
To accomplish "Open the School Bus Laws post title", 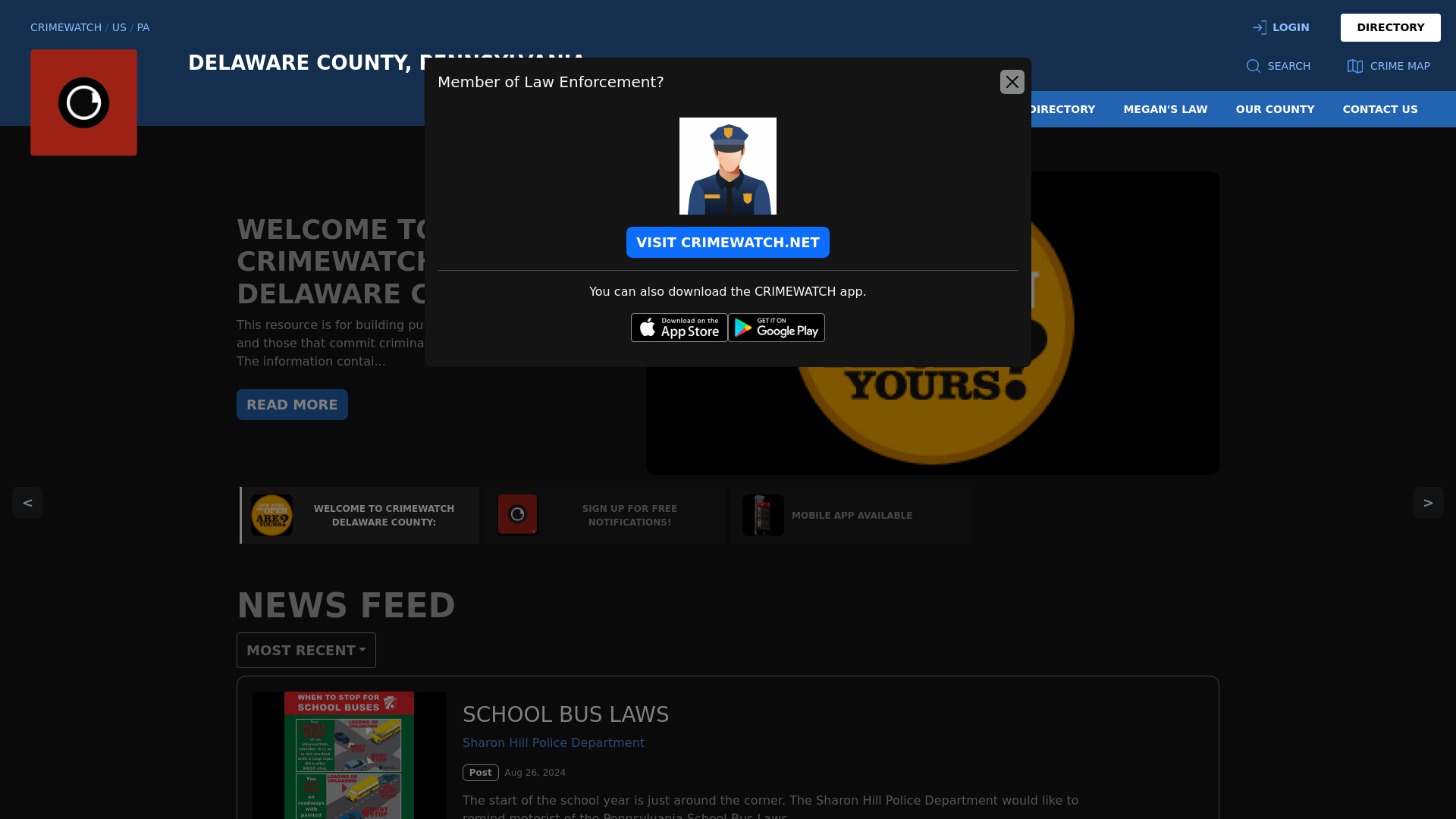I will click(x=566, y=714).
